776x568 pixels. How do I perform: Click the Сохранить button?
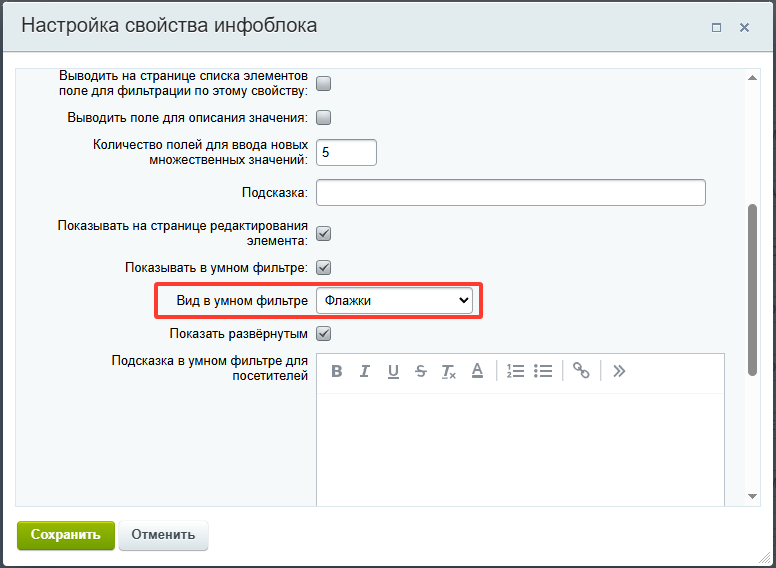pos(66,535)
